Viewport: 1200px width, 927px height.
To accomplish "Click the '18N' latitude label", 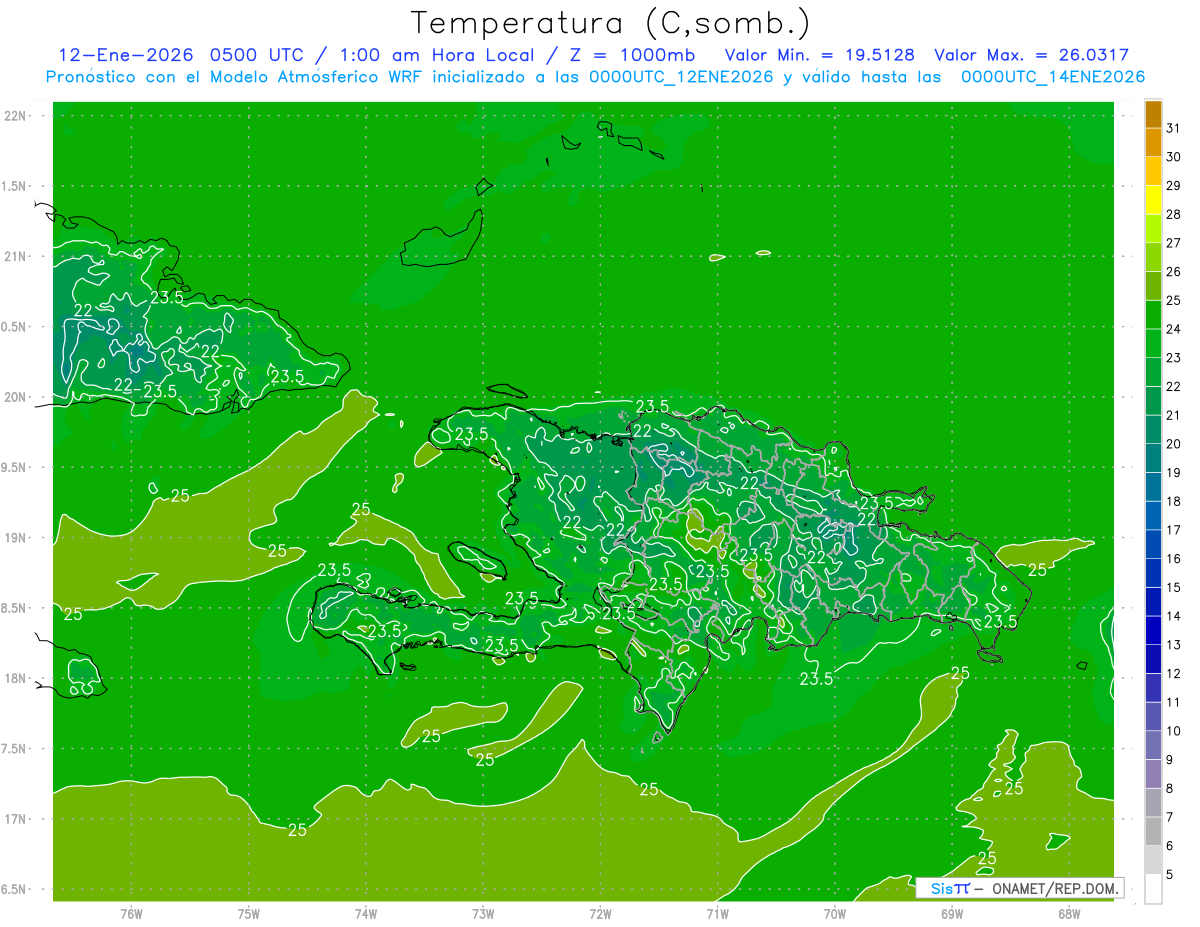I will (16, 678).
